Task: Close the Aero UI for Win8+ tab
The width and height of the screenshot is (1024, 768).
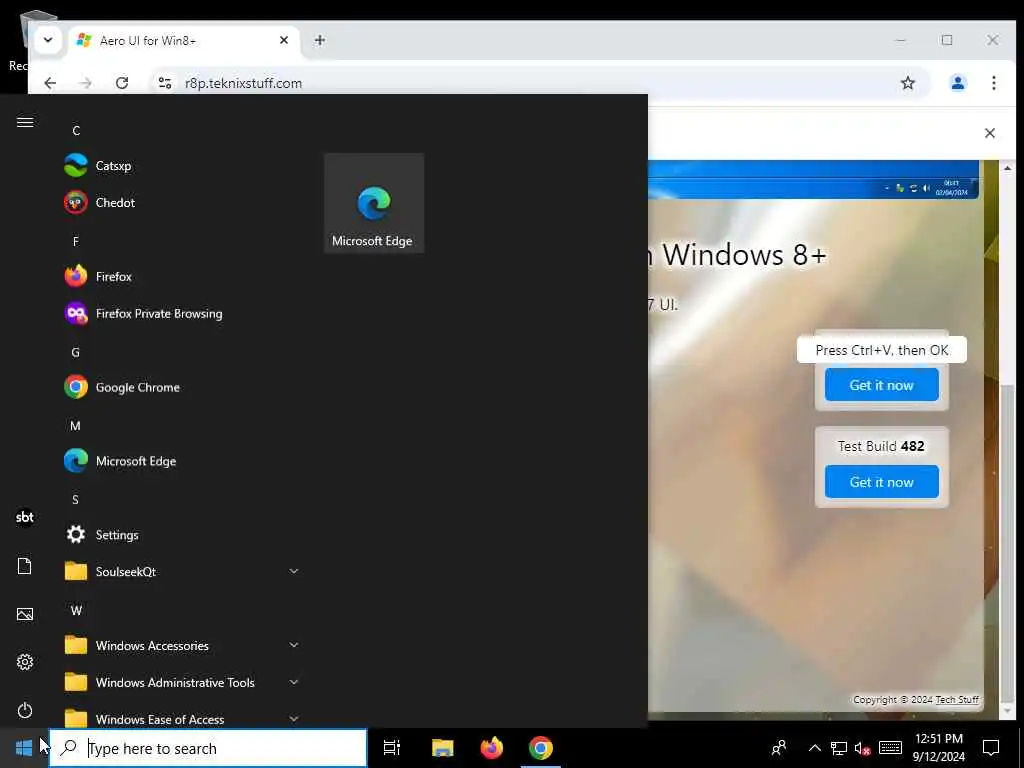Action: tap(284, 40)
